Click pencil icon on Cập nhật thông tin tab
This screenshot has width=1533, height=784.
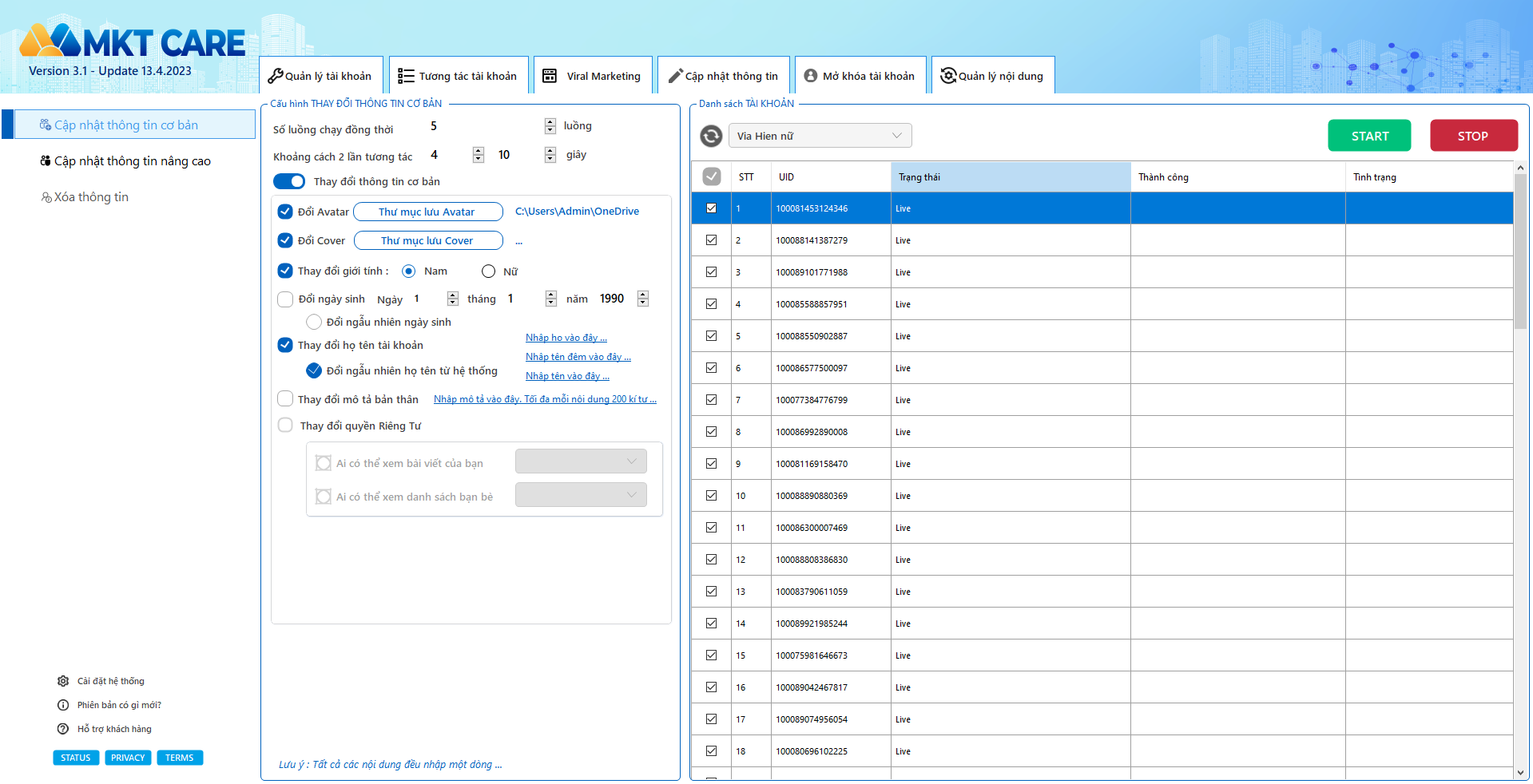[675, 76]
